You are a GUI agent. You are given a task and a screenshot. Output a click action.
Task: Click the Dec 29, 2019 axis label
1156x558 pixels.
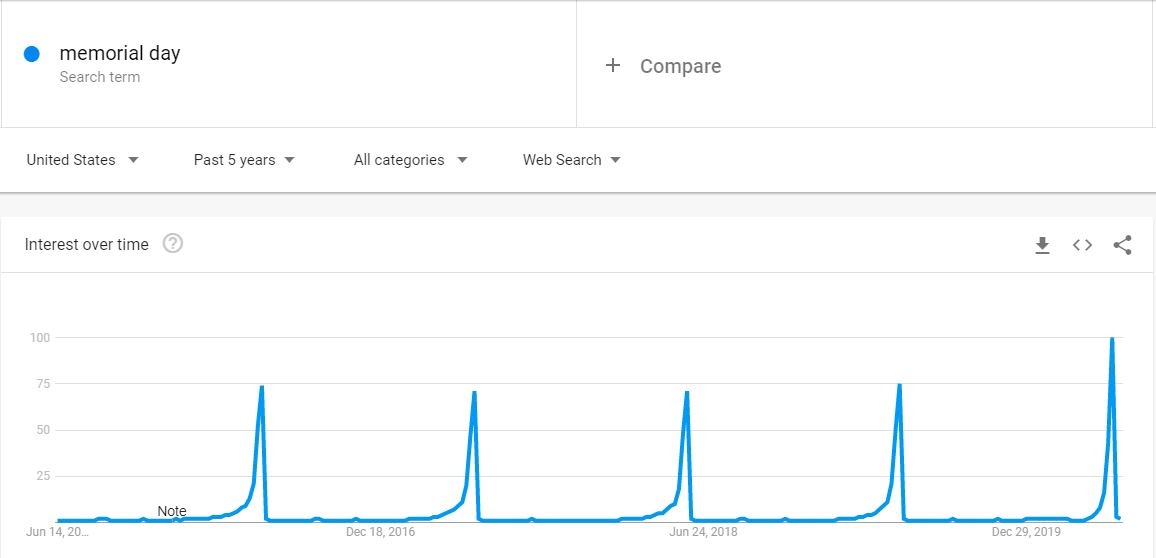(1026, 532)
